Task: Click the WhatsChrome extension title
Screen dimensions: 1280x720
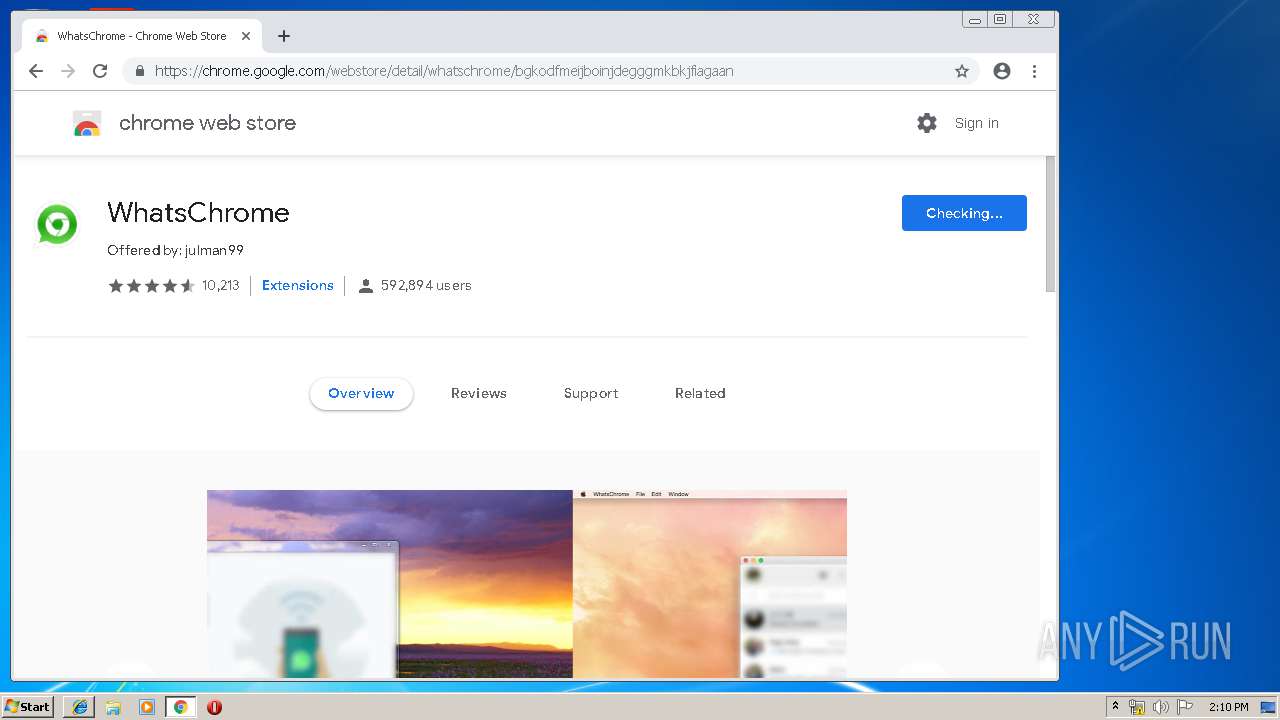Action: 198,212
